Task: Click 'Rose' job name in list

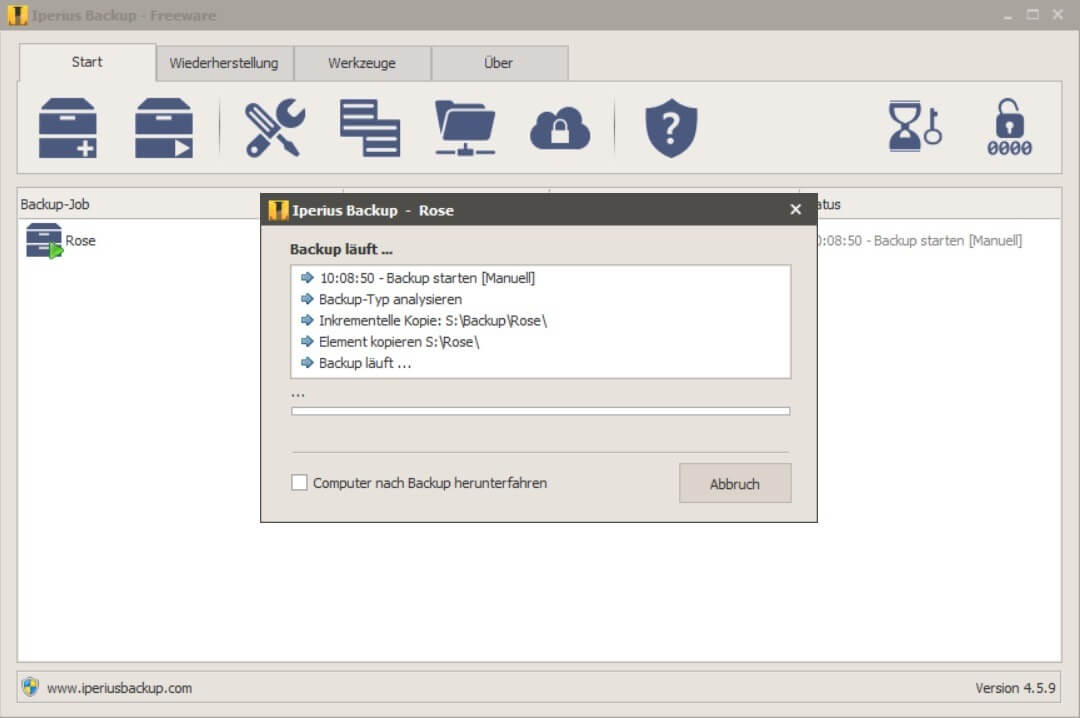Action: 81,241
